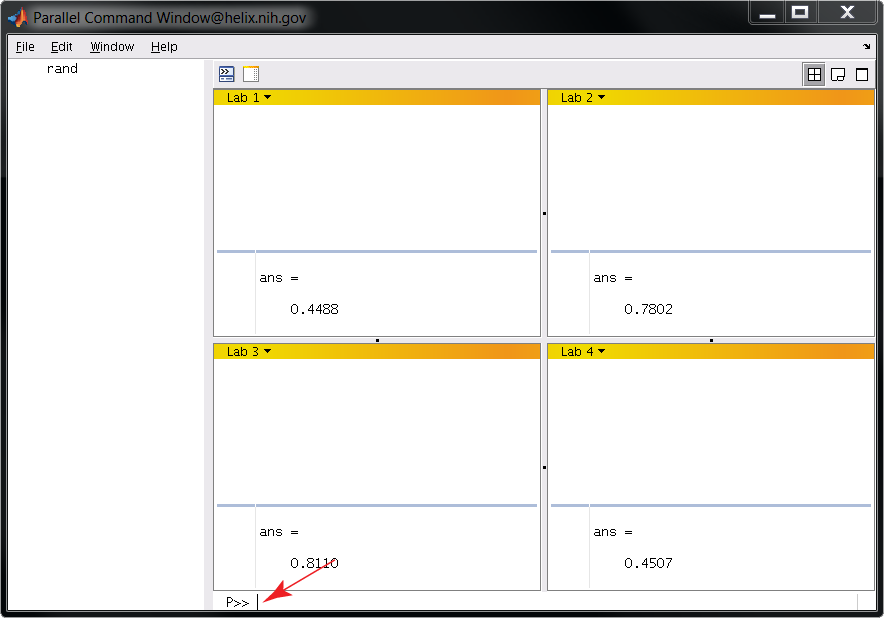Open the Window menu
Viewport: 884px width, 618px height.
(112, 46)
